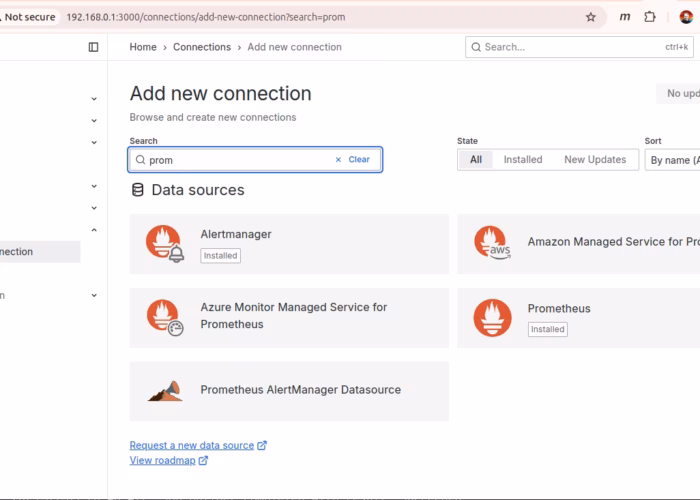Open the Sort by name dropdown
700x500 pixels.
672,159
